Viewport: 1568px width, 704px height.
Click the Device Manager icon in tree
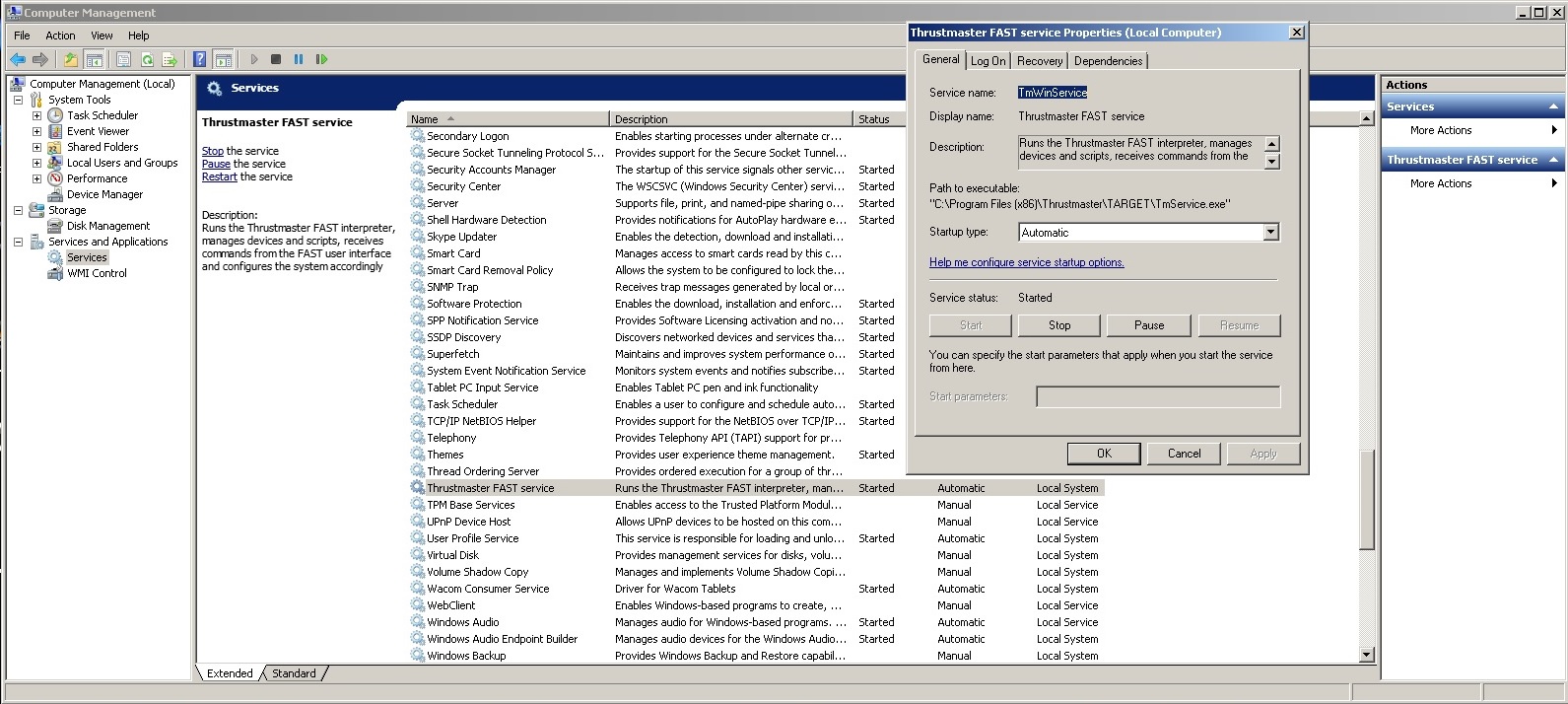(x=55, y=194)
